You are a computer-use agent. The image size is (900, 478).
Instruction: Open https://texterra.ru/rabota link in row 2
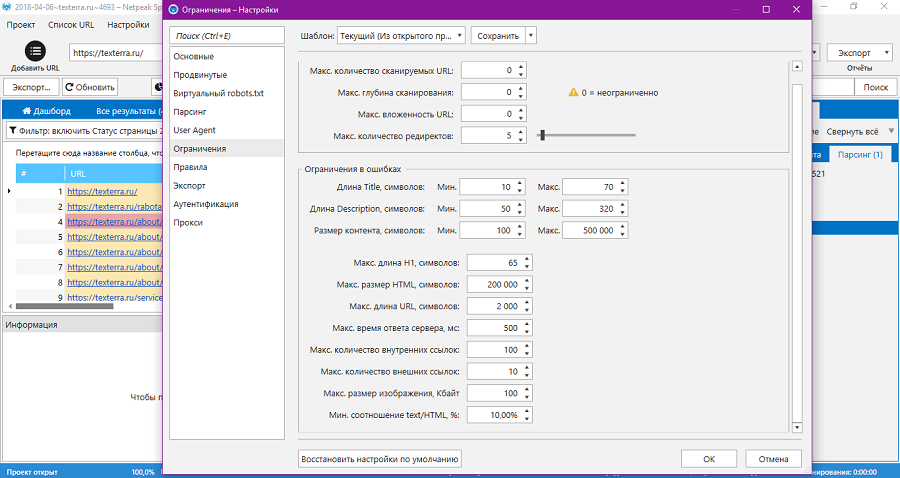coord(114,207)
